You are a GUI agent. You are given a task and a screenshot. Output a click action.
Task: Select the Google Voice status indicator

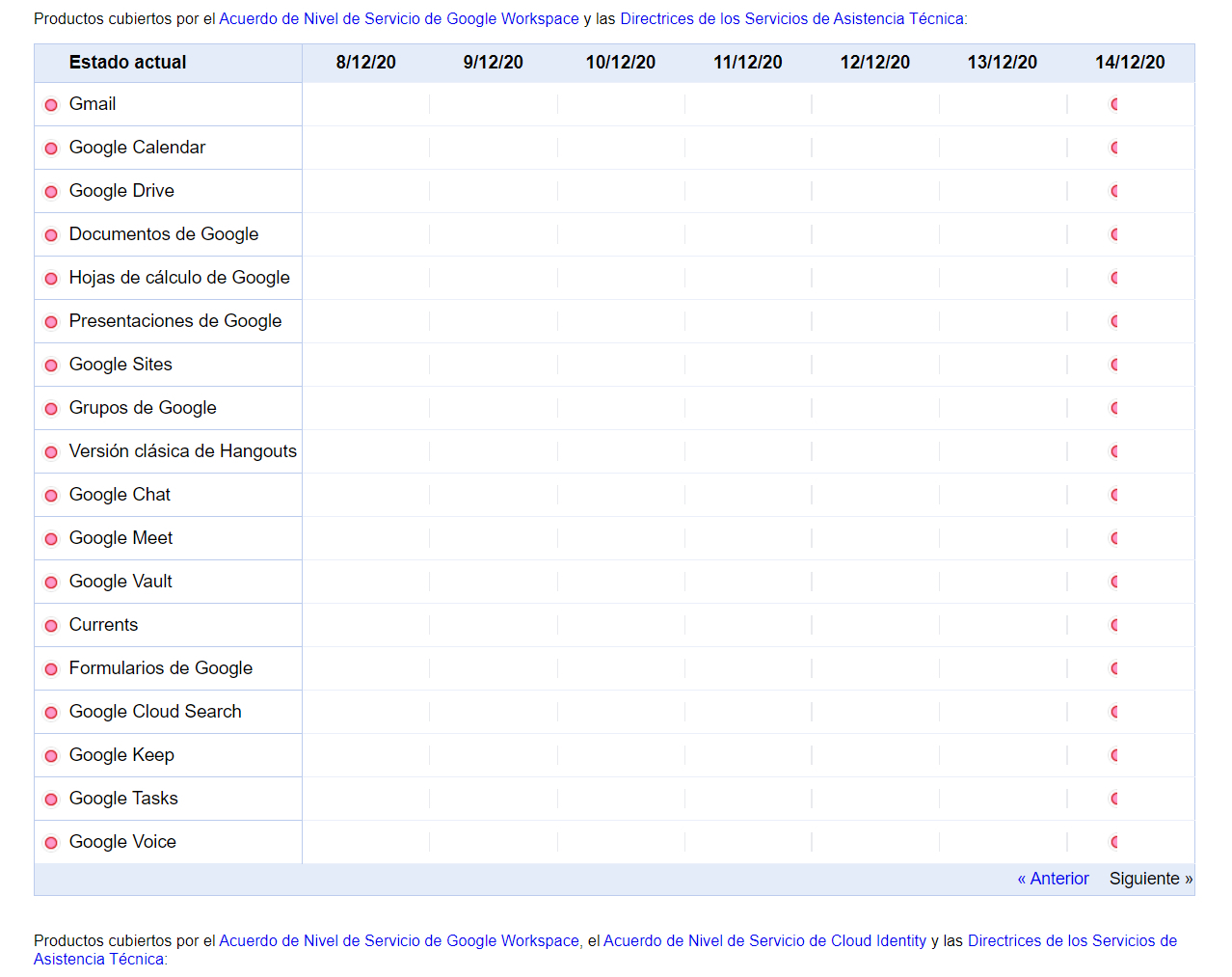click(51, 842)
